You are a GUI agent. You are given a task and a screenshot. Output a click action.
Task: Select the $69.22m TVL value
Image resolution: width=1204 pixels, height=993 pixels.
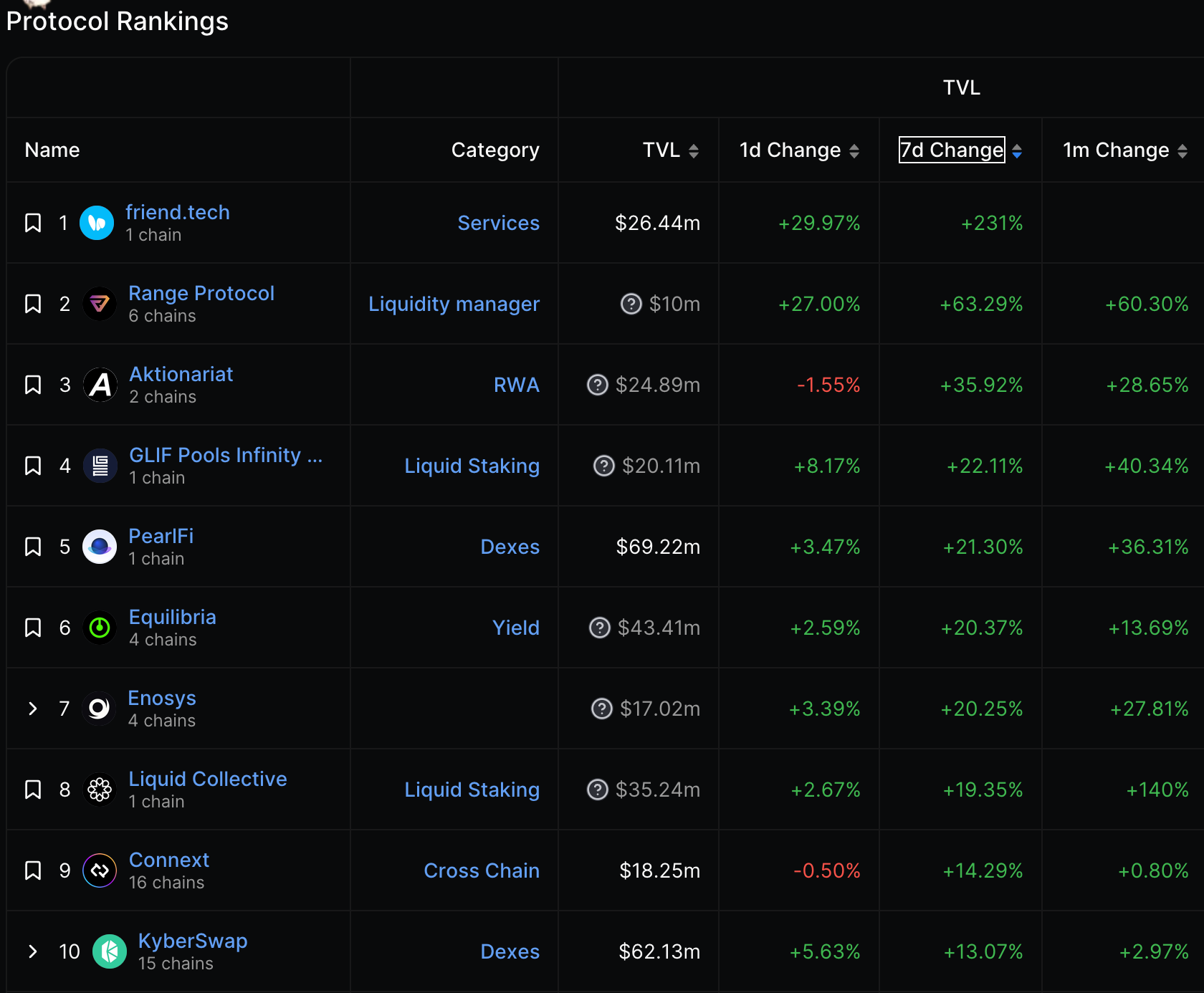(658, 547)
